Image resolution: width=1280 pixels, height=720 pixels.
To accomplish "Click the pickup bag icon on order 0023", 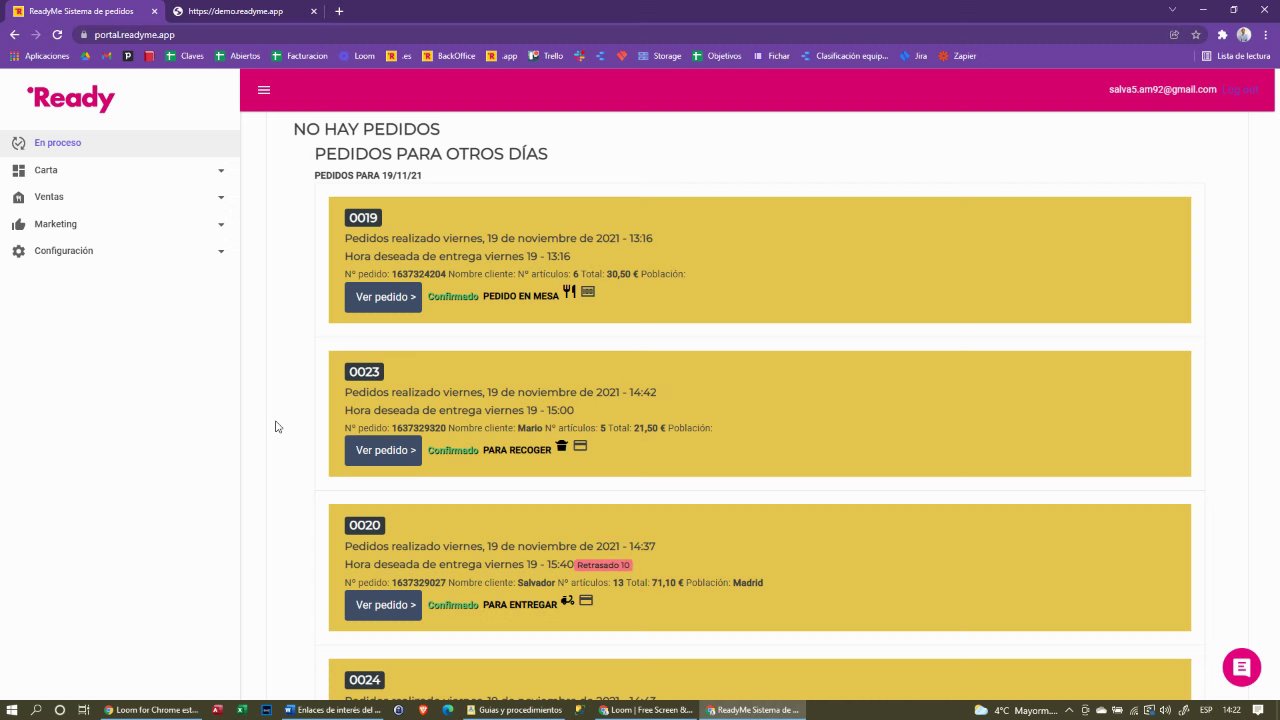I will [x=561, y=446].
